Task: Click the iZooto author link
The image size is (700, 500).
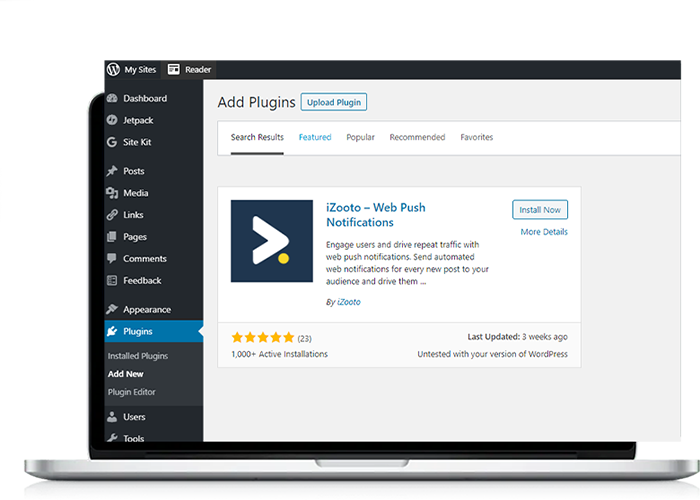Action: (x=349, y=302)
